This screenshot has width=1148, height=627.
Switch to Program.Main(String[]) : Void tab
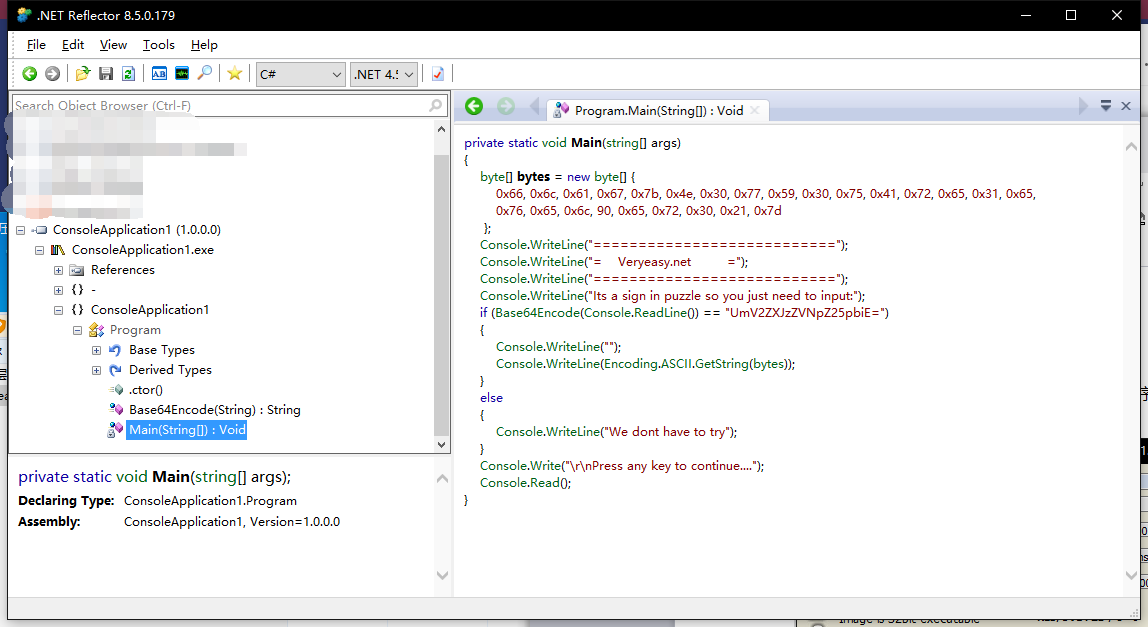[x=658, y=111]
